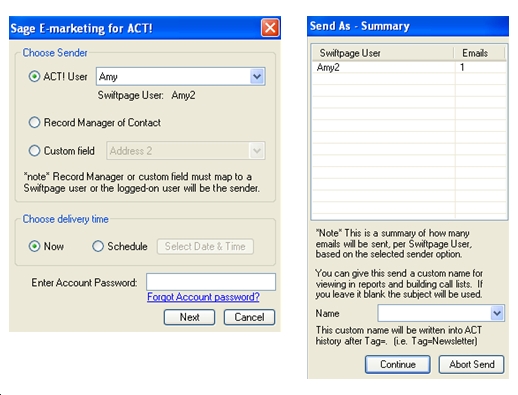The image size is (518, 395).
Task: Click the Emails column header
Action: [480, 53]
